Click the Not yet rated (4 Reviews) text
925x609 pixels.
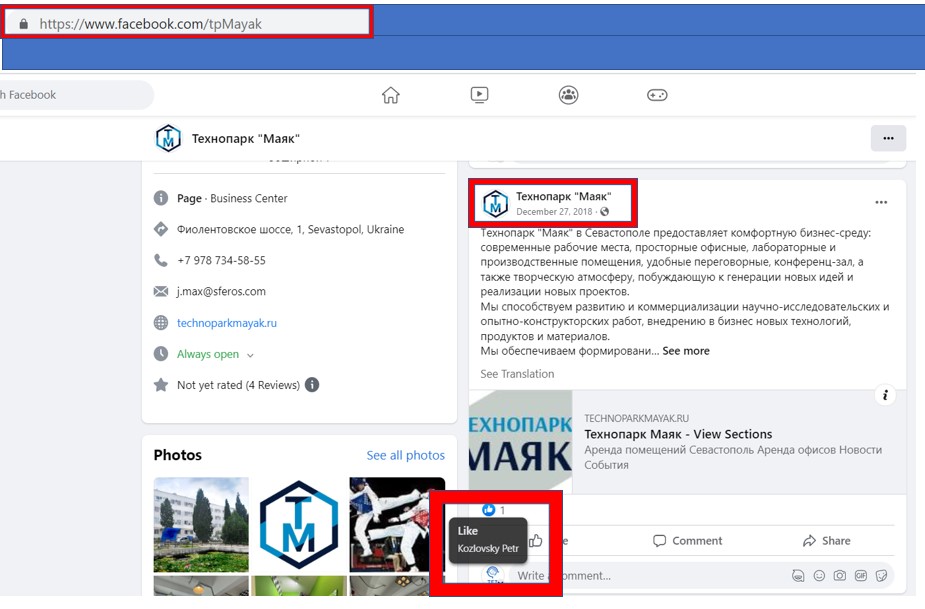[x=238, y=385]
